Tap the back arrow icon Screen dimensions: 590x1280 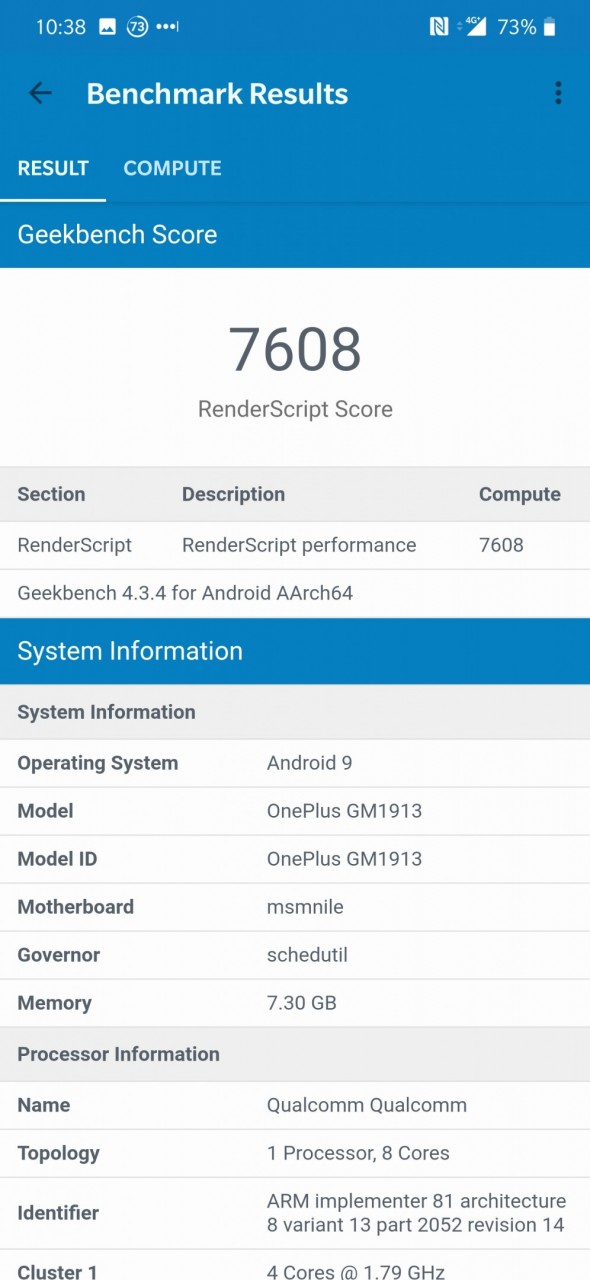[x=40, y=94]
